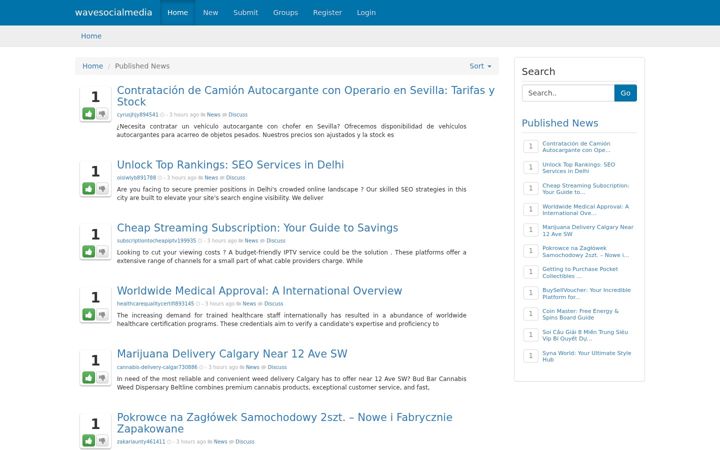Open the Unlock Top Rankings article title
This screenshot has width=720, height=450.
[230, 165]
